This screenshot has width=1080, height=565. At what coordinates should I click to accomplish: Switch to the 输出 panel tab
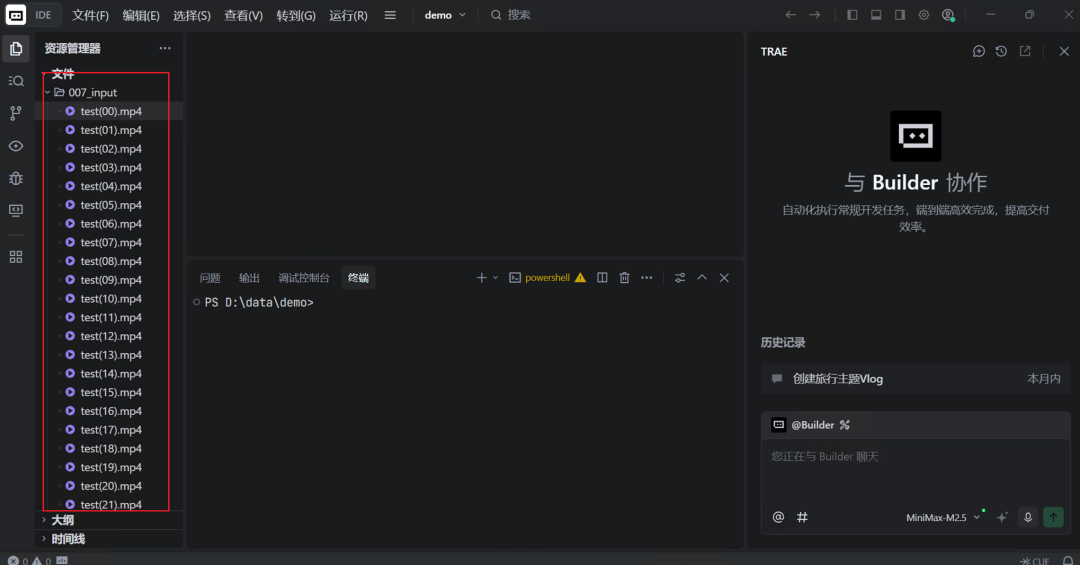249,278
